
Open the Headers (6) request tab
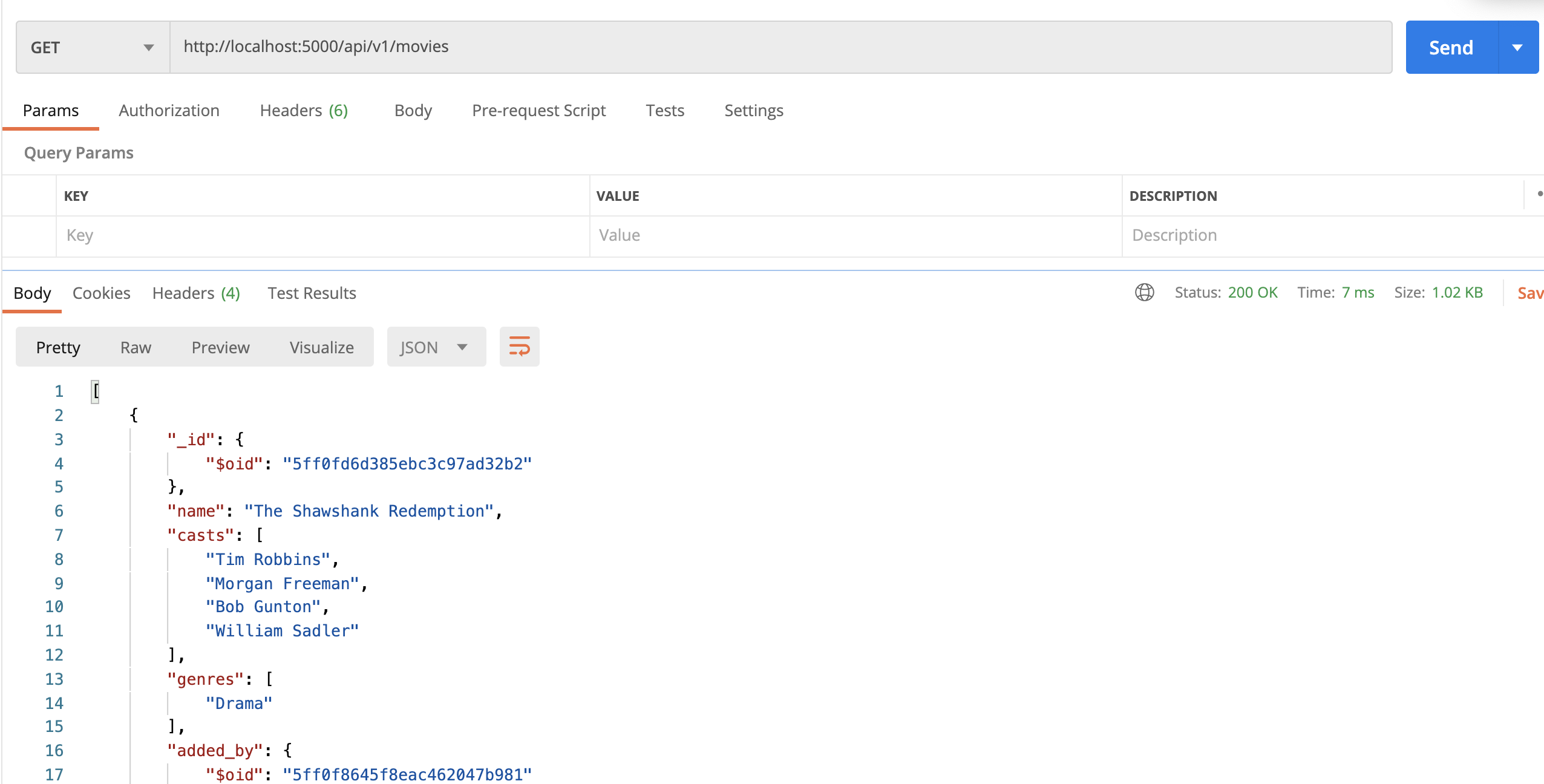pos(304,110)
